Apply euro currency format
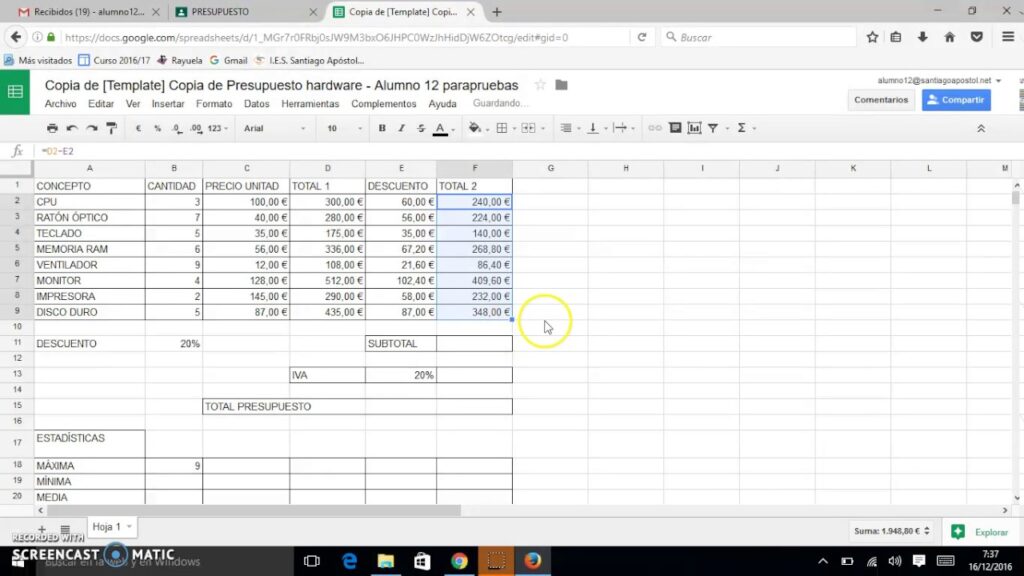1024x576 pixels. [138, 129]
